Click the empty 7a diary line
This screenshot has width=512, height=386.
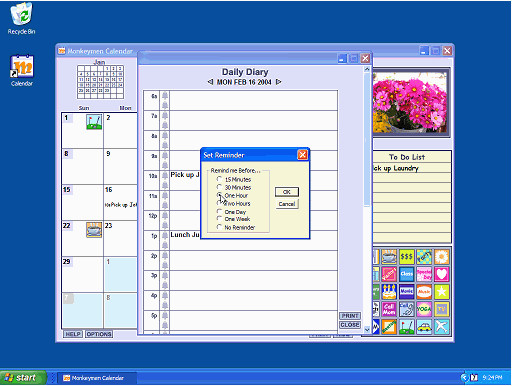253,121
